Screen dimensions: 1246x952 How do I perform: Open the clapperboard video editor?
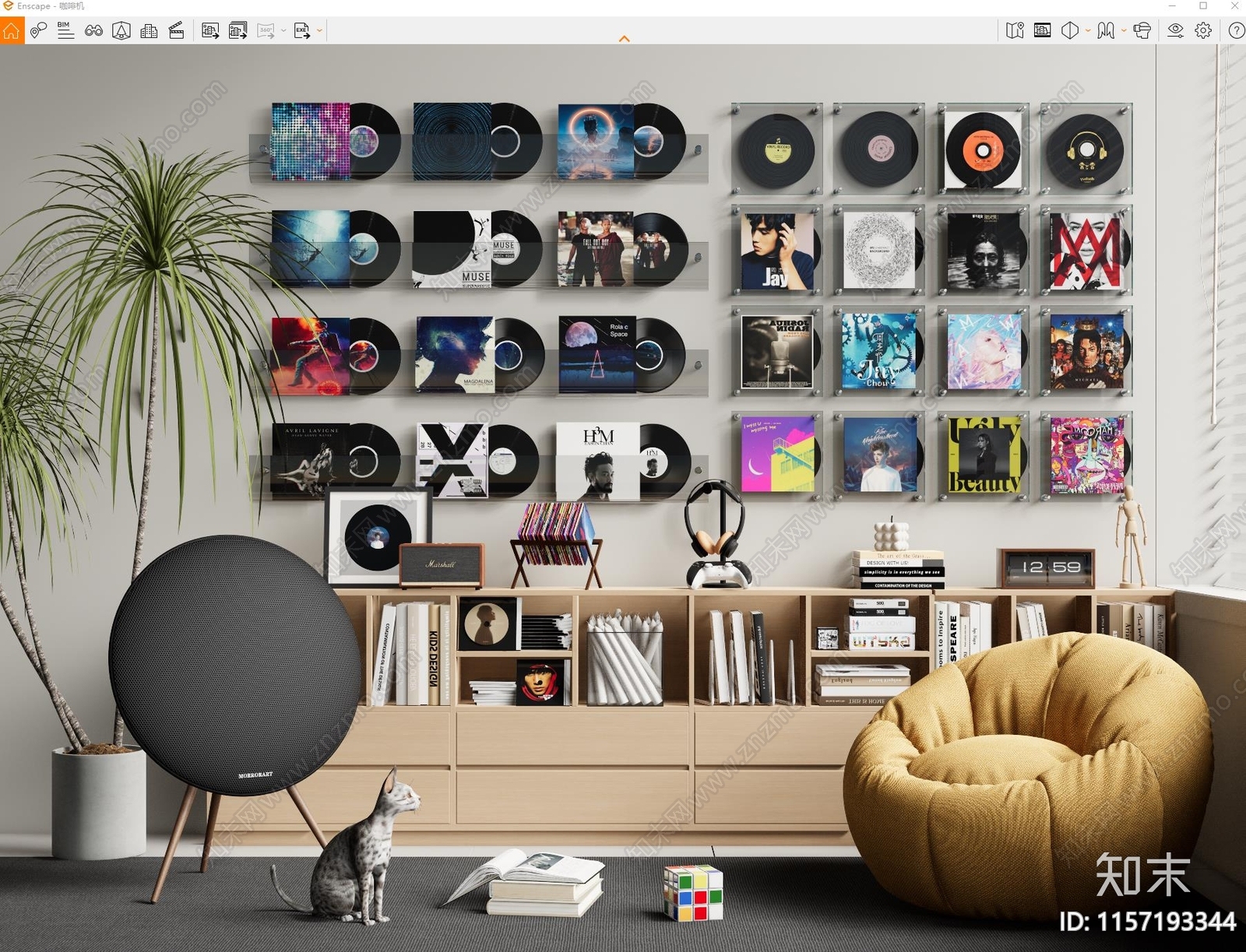click(177, 30)
